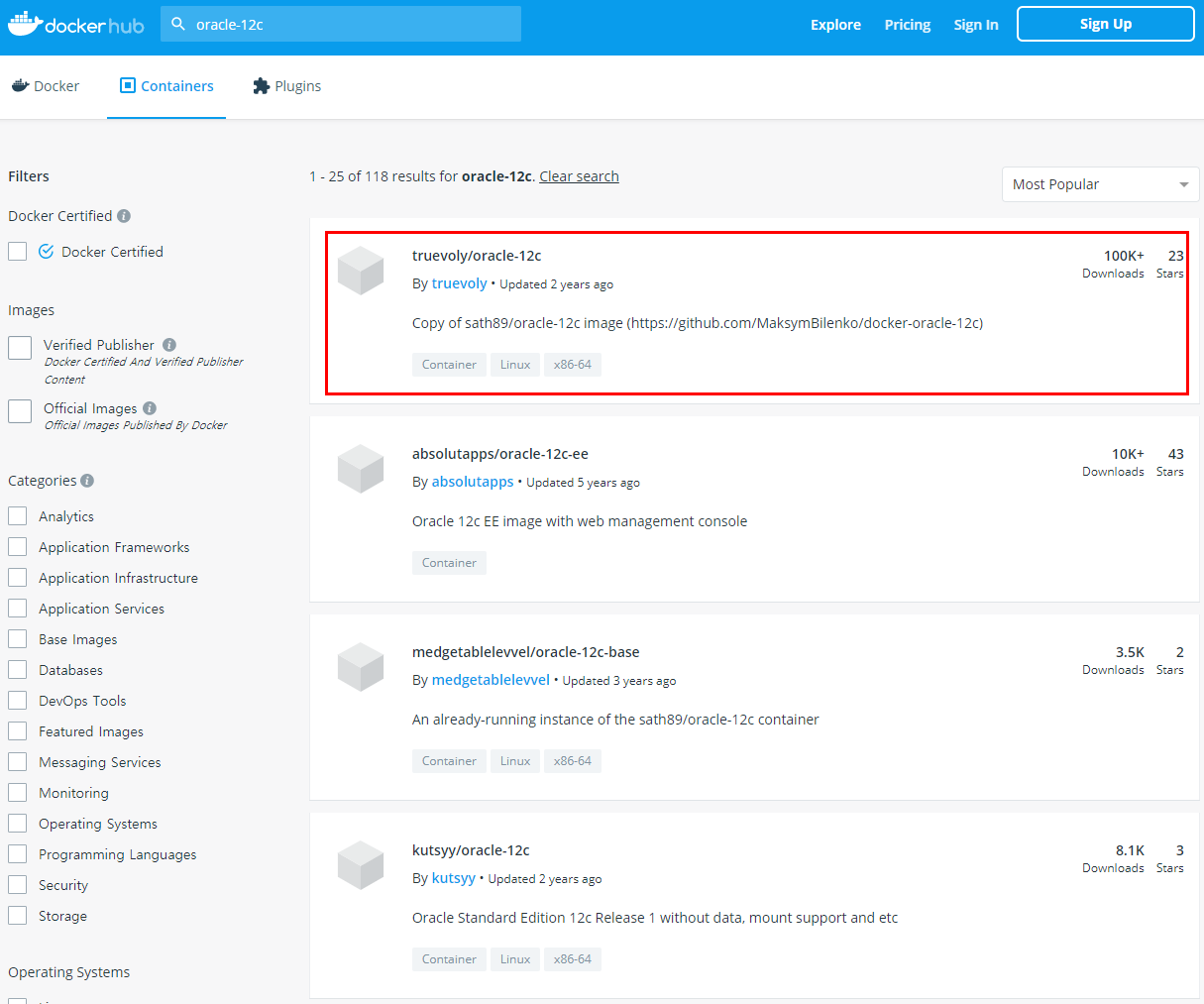Click cube icon of absolutapps/oracle-12c-ee
Screen dimensions: 1204x1004
pos(361,469)
